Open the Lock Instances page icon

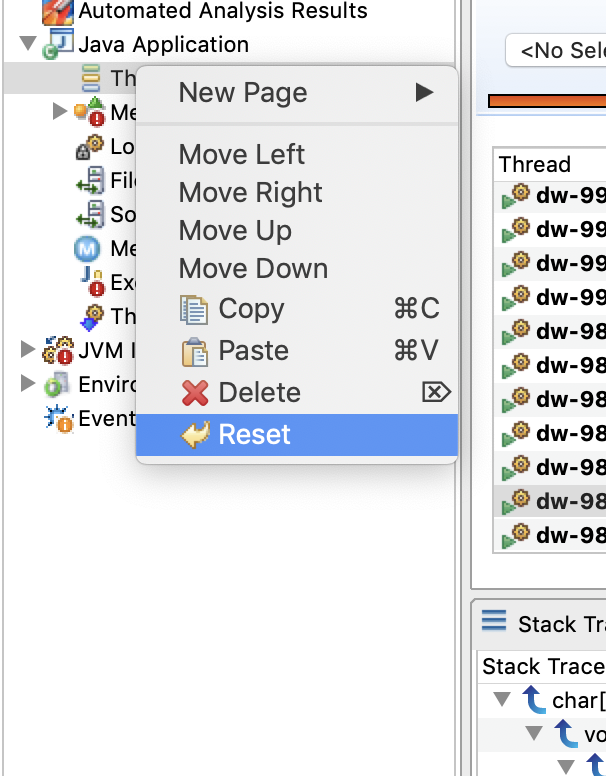tap(90, 147)
